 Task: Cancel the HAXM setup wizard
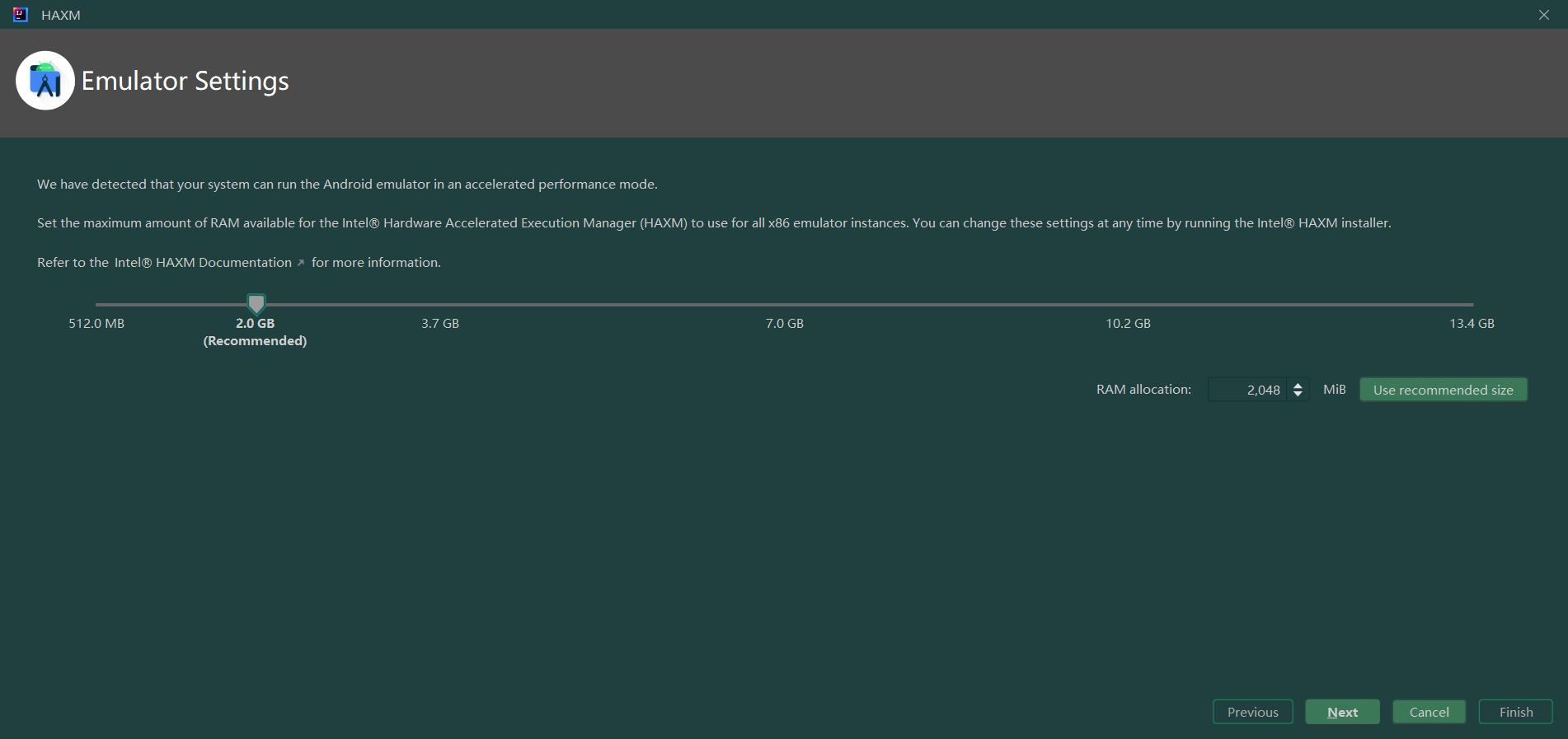[1429, 712]
